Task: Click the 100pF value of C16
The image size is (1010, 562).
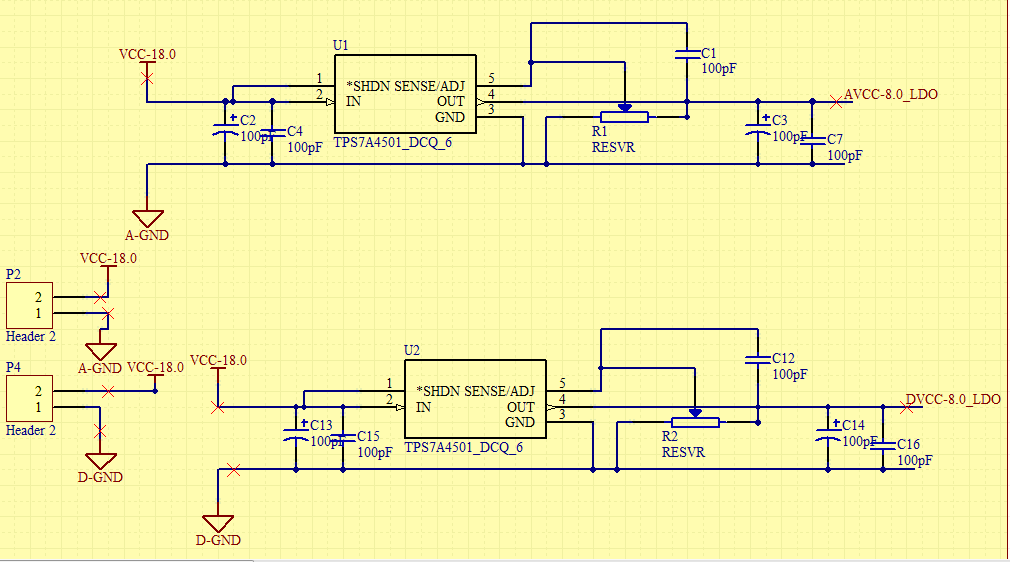Action: pos(915,461)
